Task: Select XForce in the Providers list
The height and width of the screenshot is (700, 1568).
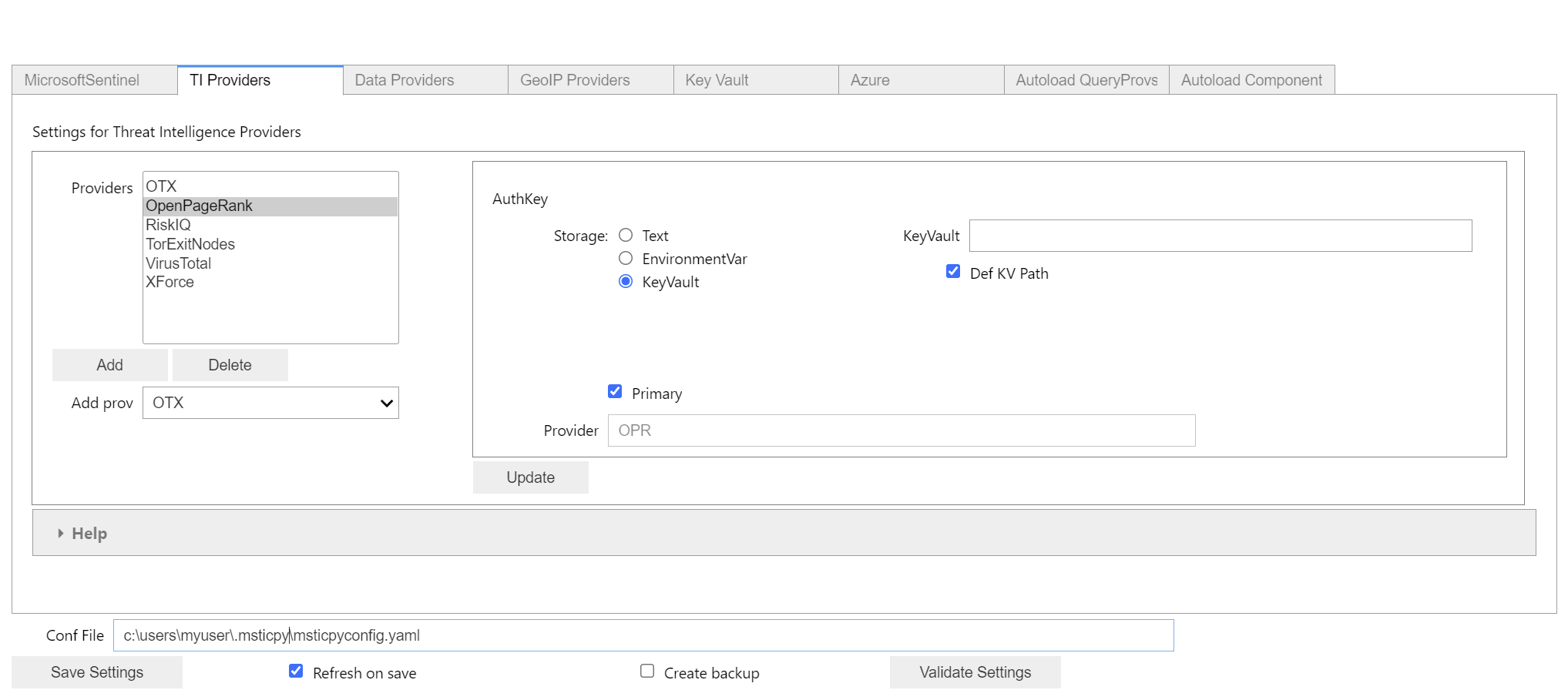Action: pos(270,282)
